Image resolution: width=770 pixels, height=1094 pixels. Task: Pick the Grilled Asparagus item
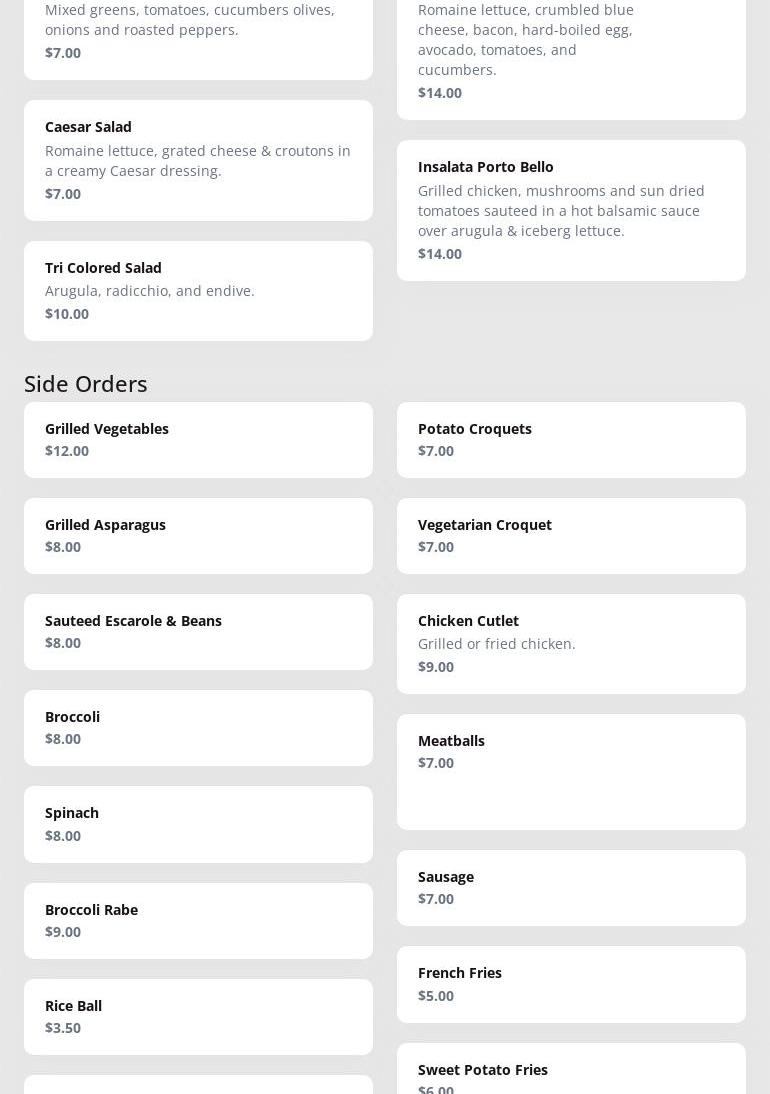point(198,536)
